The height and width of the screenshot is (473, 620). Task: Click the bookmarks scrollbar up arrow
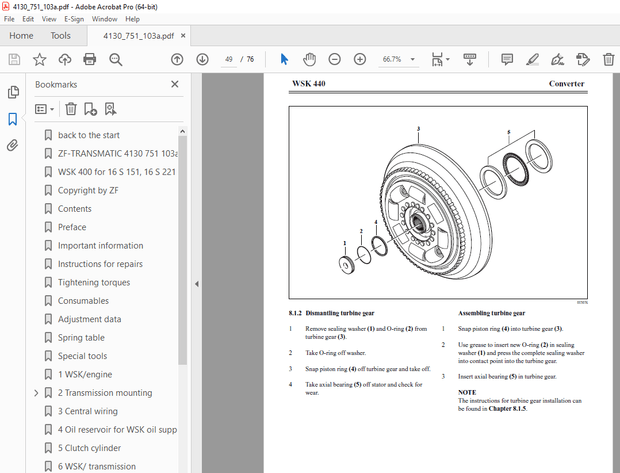click(182, 131)
